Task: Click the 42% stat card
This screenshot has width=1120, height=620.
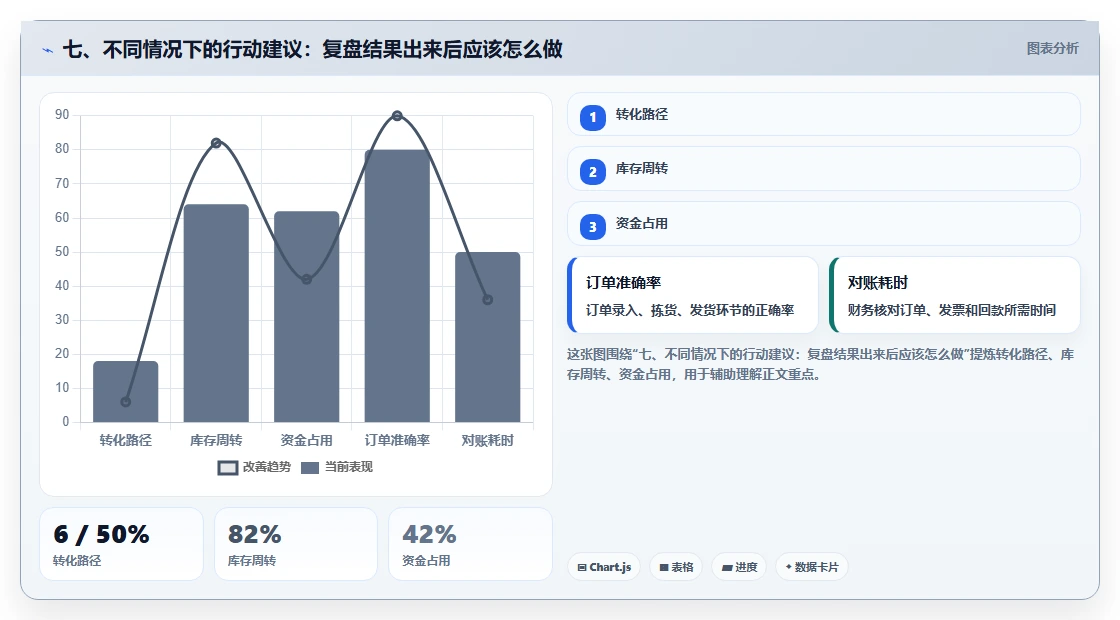Action: point(471,544)
